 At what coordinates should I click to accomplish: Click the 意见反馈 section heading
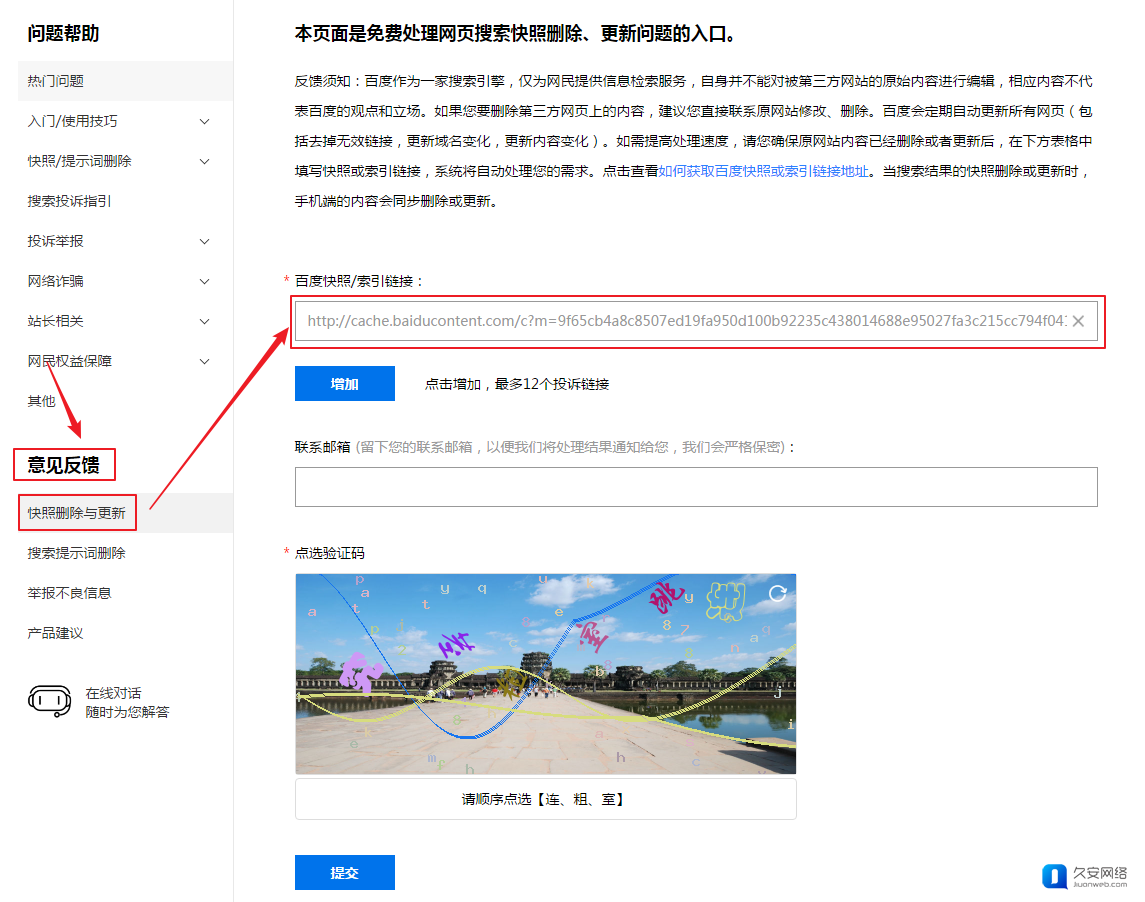click(64, 465)
